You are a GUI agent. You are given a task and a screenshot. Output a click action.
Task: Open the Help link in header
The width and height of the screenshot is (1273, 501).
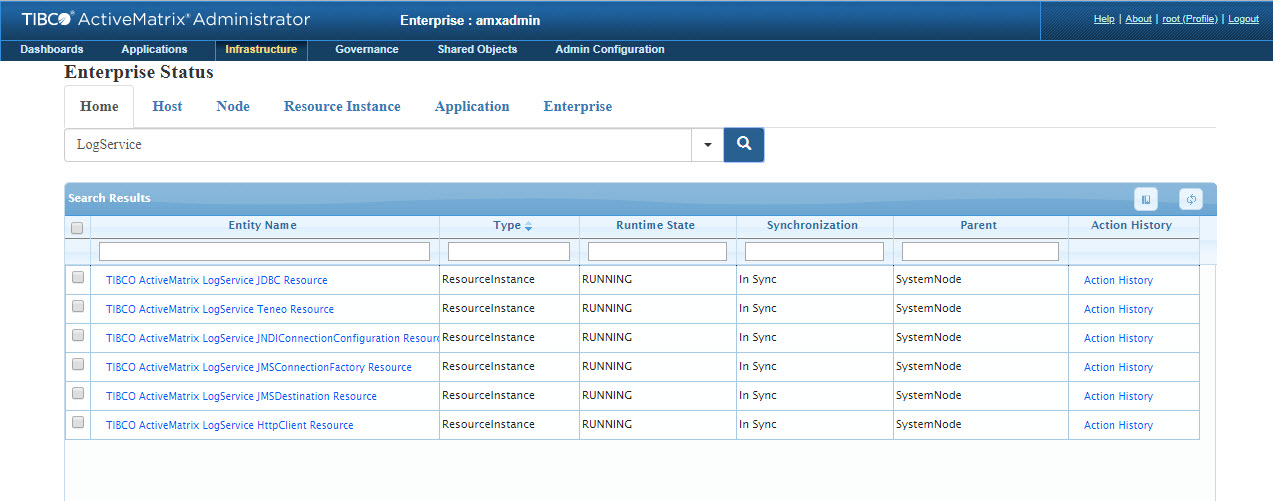pyautogui.click(x=1104, y=19)
